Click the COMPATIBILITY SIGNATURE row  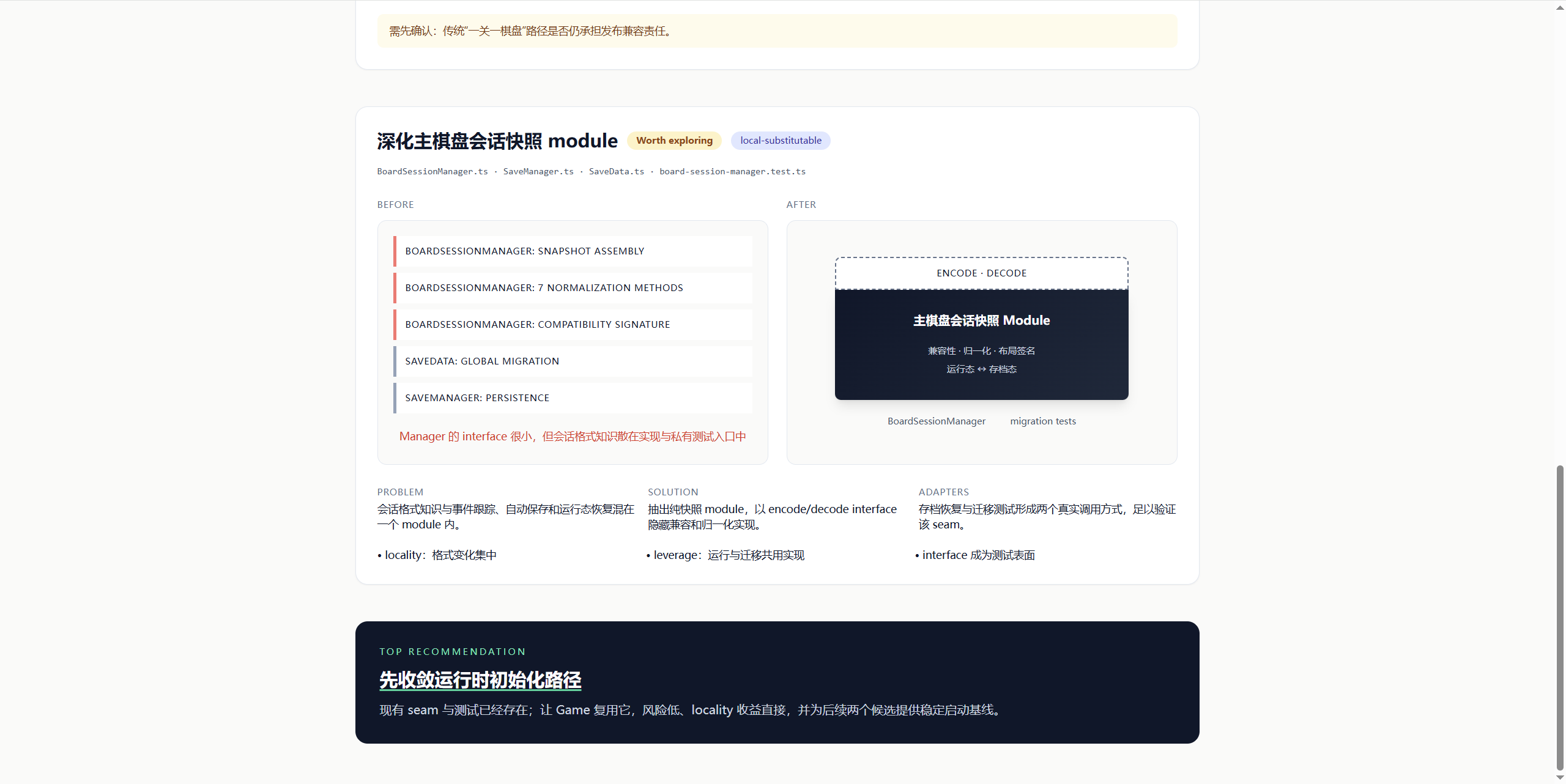pos(573,325)
